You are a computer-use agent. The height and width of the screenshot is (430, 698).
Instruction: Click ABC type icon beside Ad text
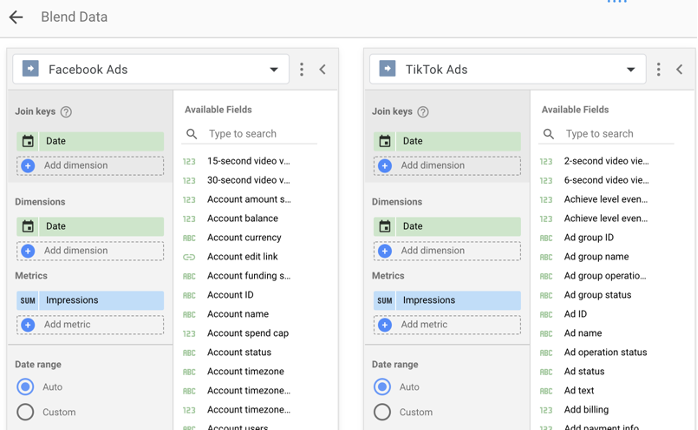point(546,391)
